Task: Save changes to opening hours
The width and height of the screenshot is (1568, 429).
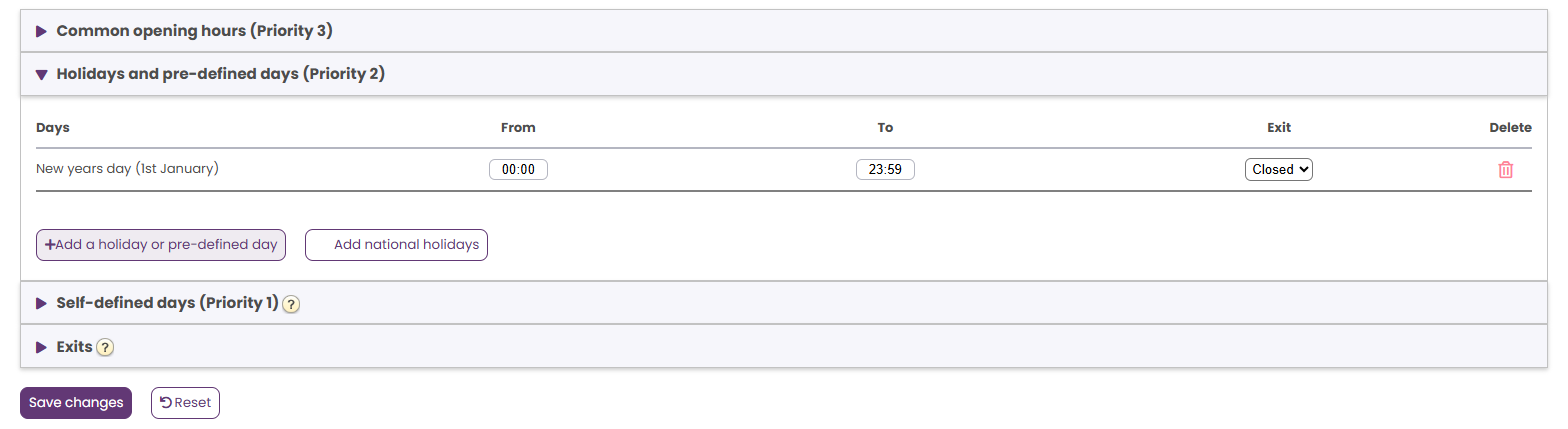Action: pyautogui.click(x=76, y=403)
